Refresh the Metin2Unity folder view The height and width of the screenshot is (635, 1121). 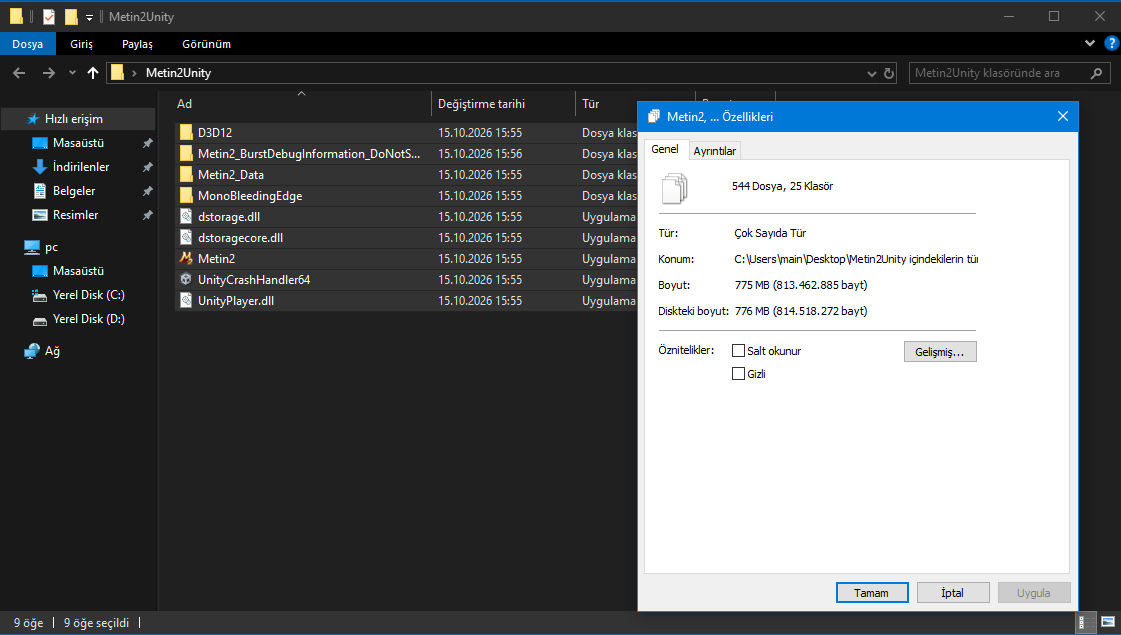889,73
